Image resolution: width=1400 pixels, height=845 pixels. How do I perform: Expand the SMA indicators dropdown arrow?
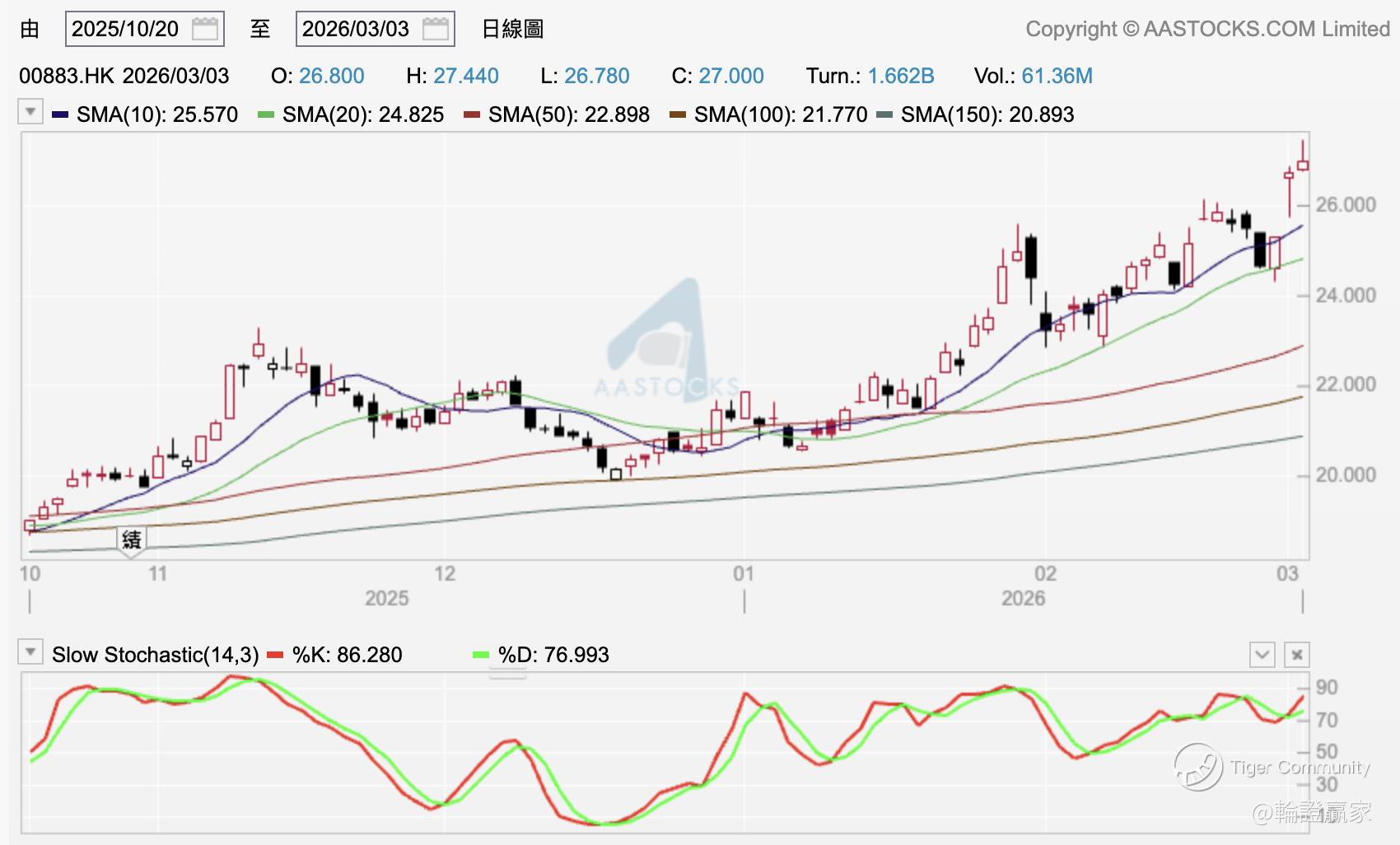click(x=30, y=111)
